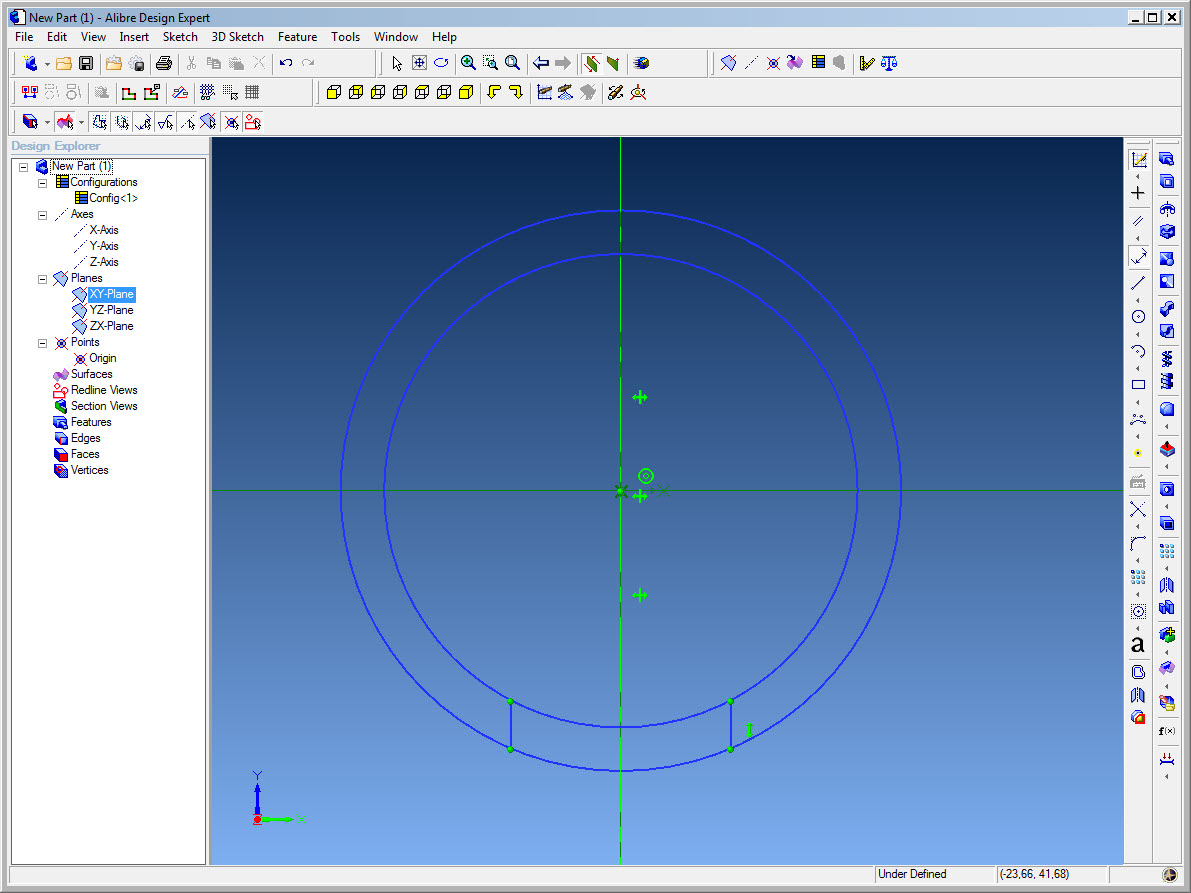1191x893 pixels.
Task: Click the Extrude Boss feature icon
Action: point(1167,159)
